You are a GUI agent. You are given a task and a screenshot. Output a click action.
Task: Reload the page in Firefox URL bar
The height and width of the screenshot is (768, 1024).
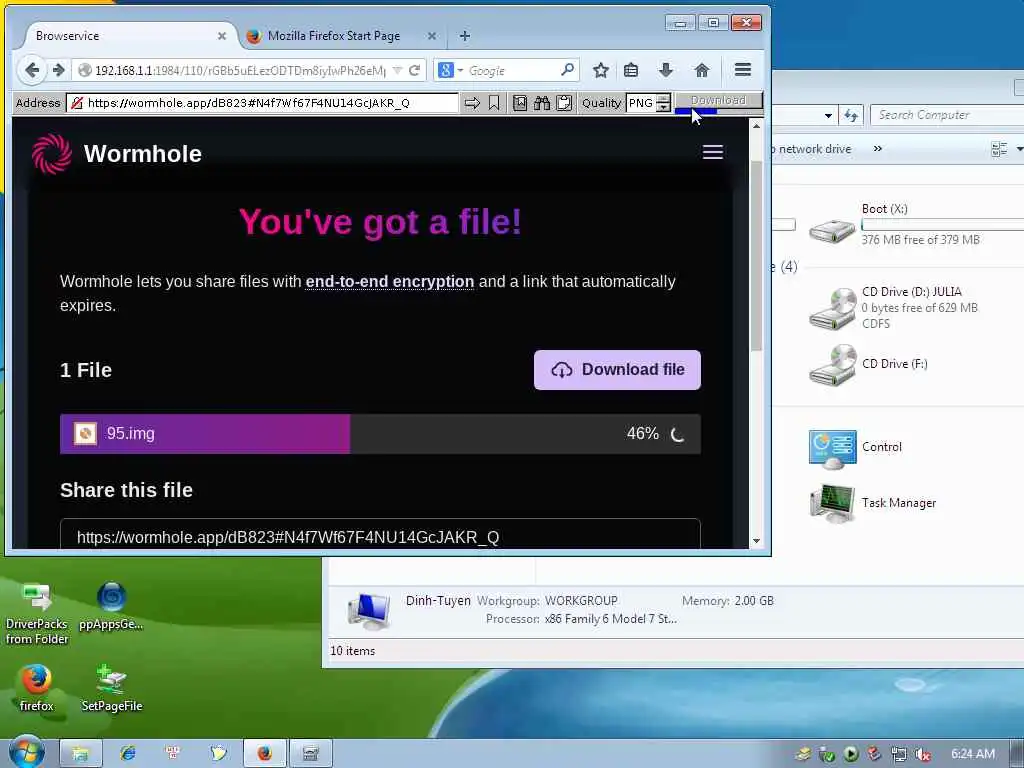(414, 70)
